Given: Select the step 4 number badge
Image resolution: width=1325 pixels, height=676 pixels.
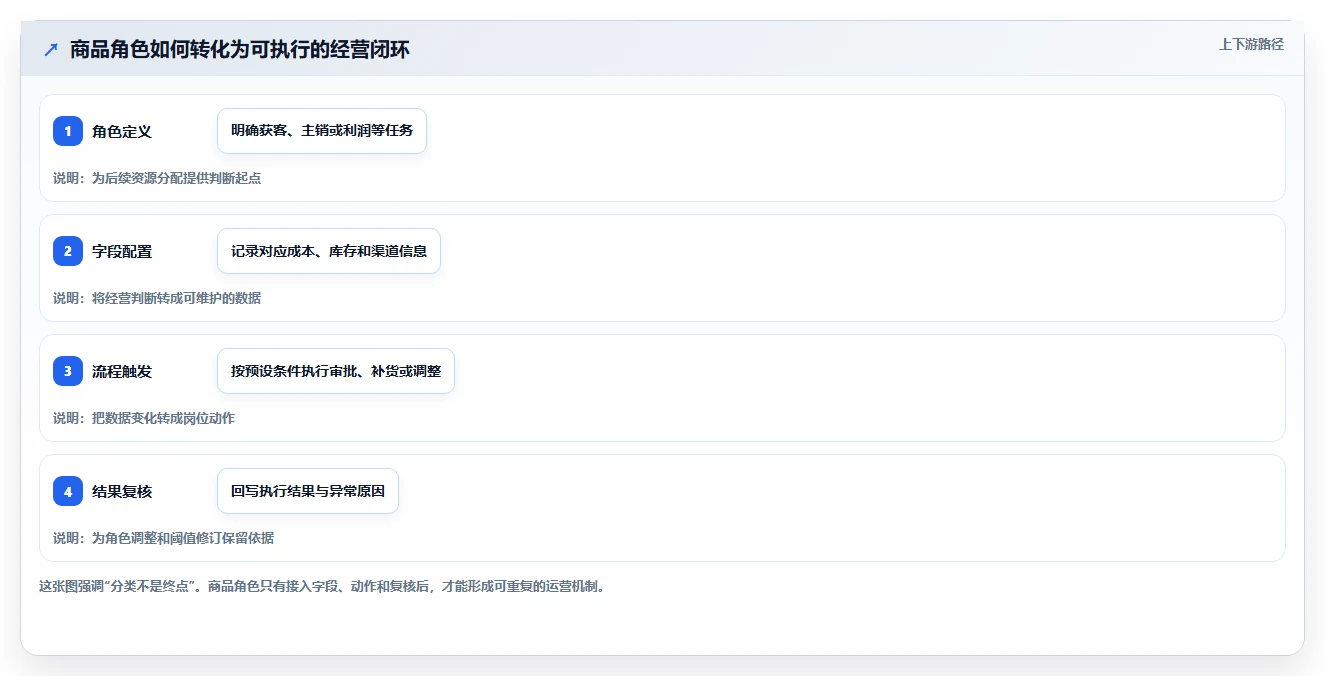Looking at the screenshot, I should coord(68,491).
